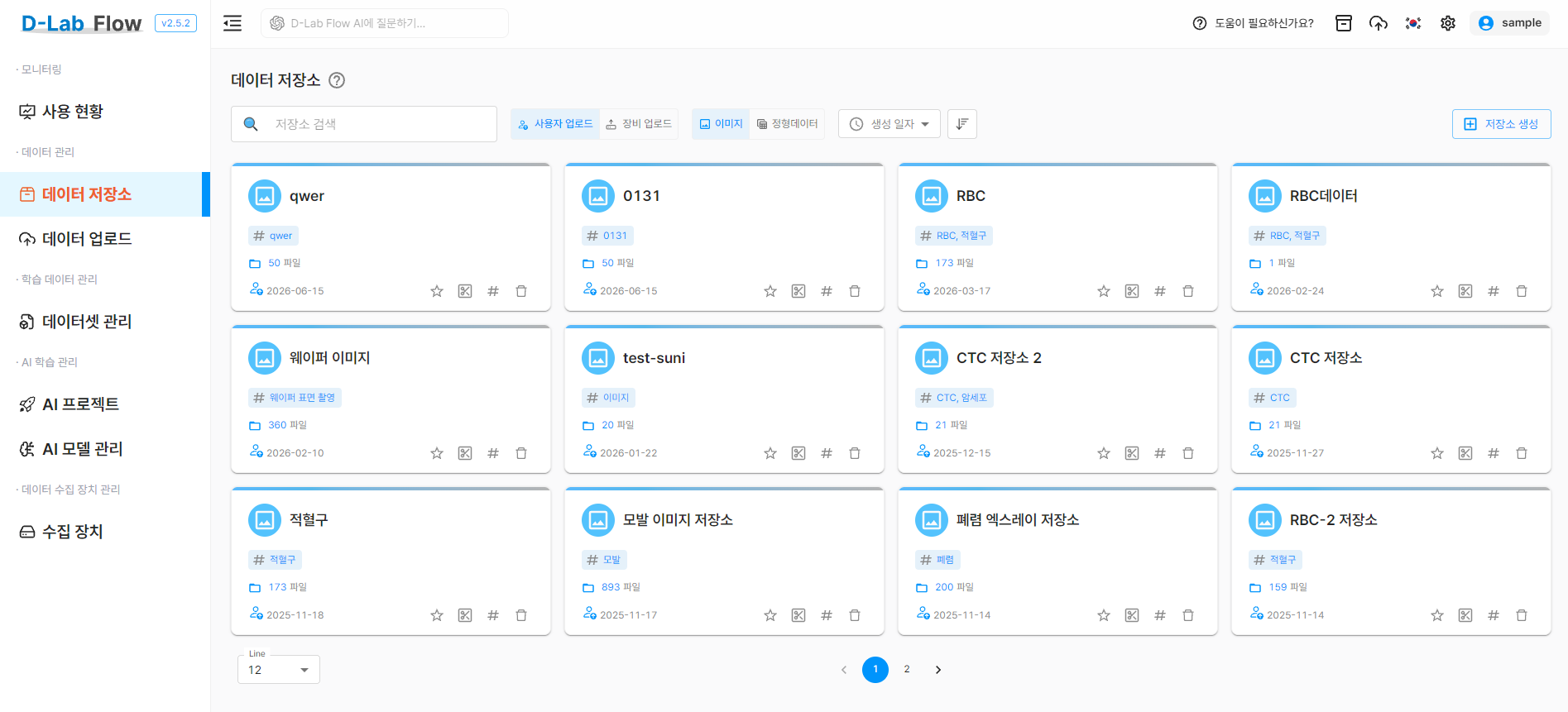1568x712 pixels.
Task: Toggle 이미지 data type filter
Action: pos(721,124)
